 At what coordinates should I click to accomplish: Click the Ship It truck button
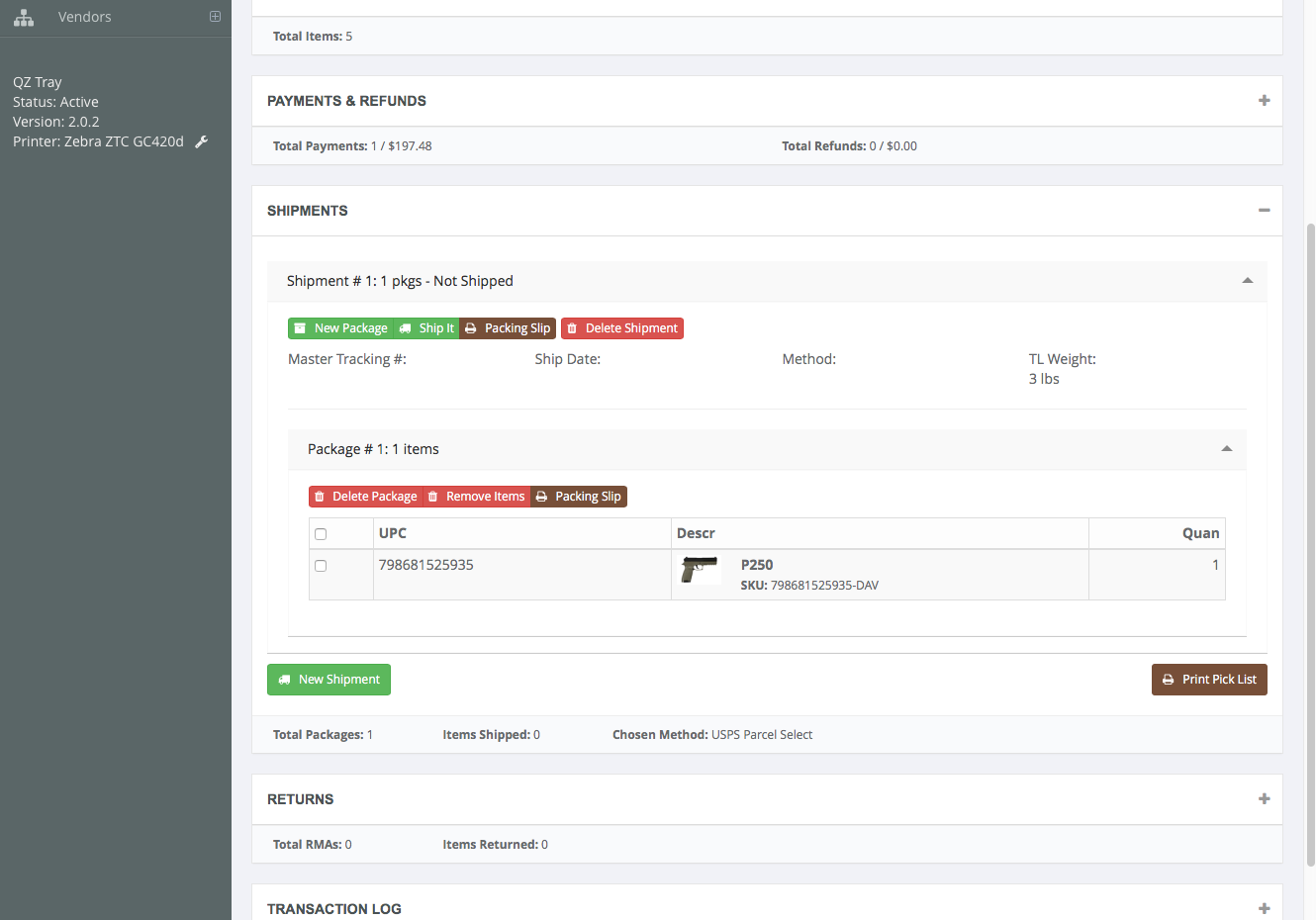tap(426, 328)
